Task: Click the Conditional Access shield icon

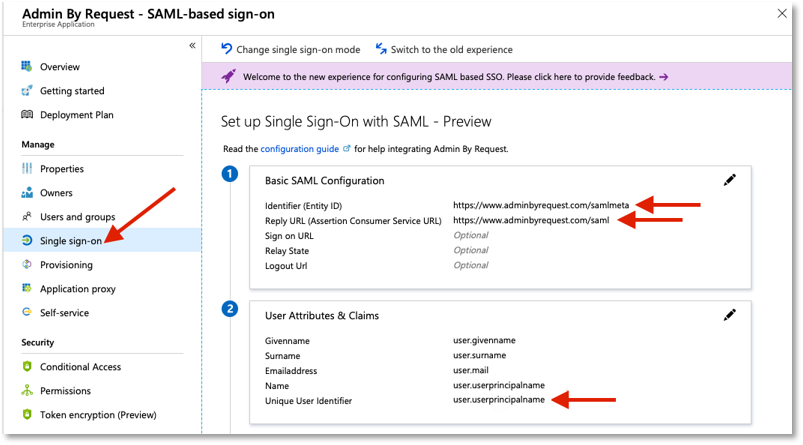Action: pyautogui.click(x=27, y=366)
